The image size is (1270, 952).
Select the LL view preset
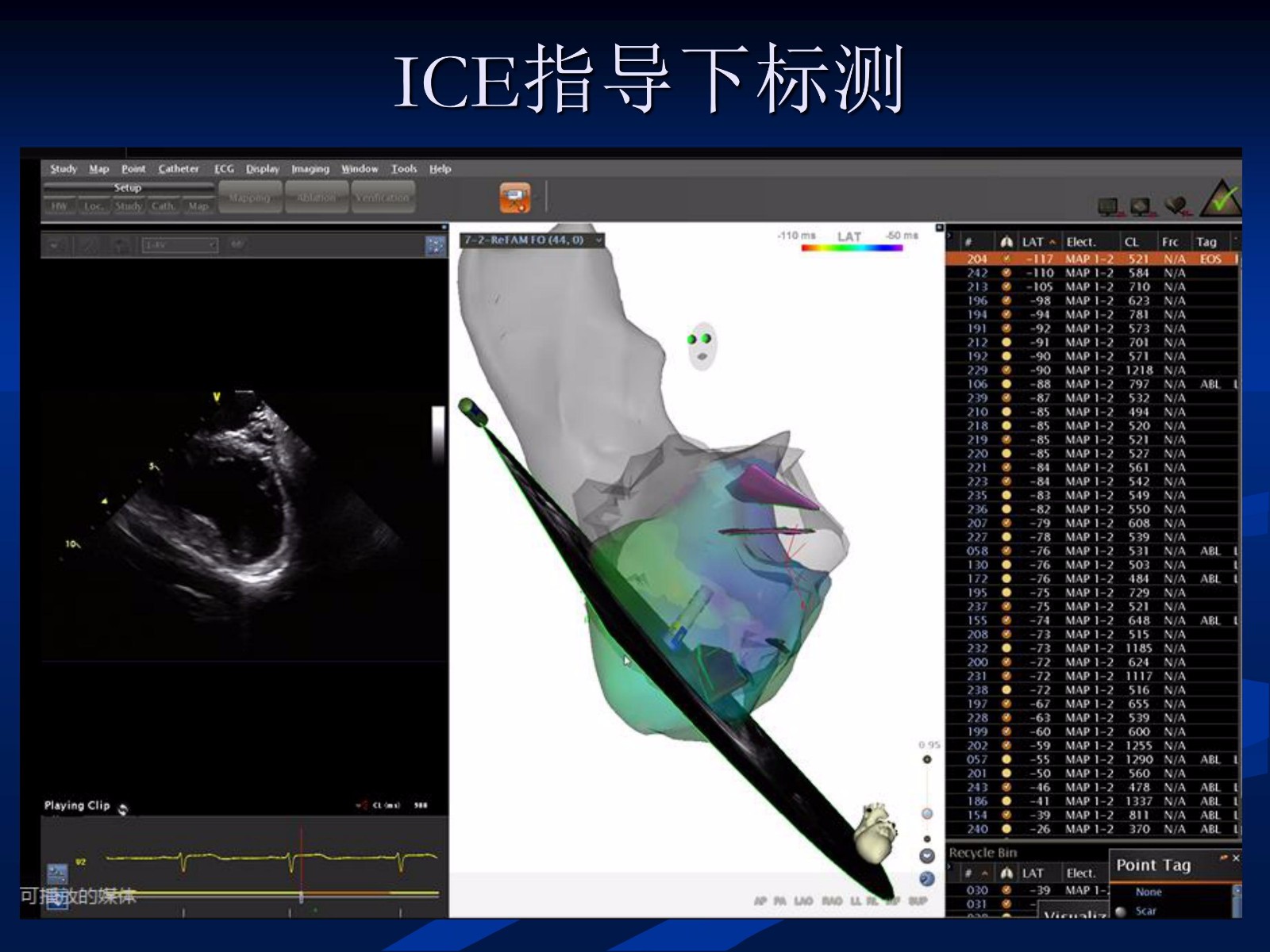[x=856, y=901]
